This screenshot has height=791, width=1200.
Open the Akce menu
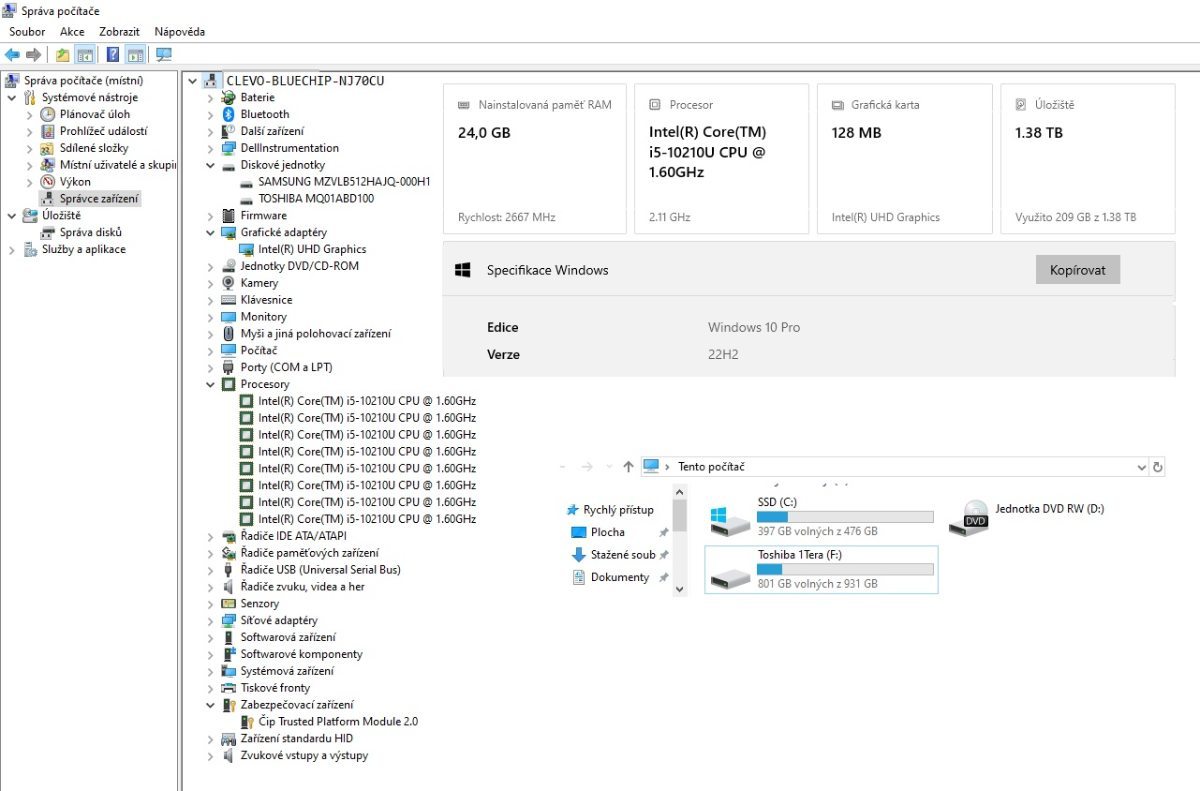pyautogui.click(x=72, y=32)
